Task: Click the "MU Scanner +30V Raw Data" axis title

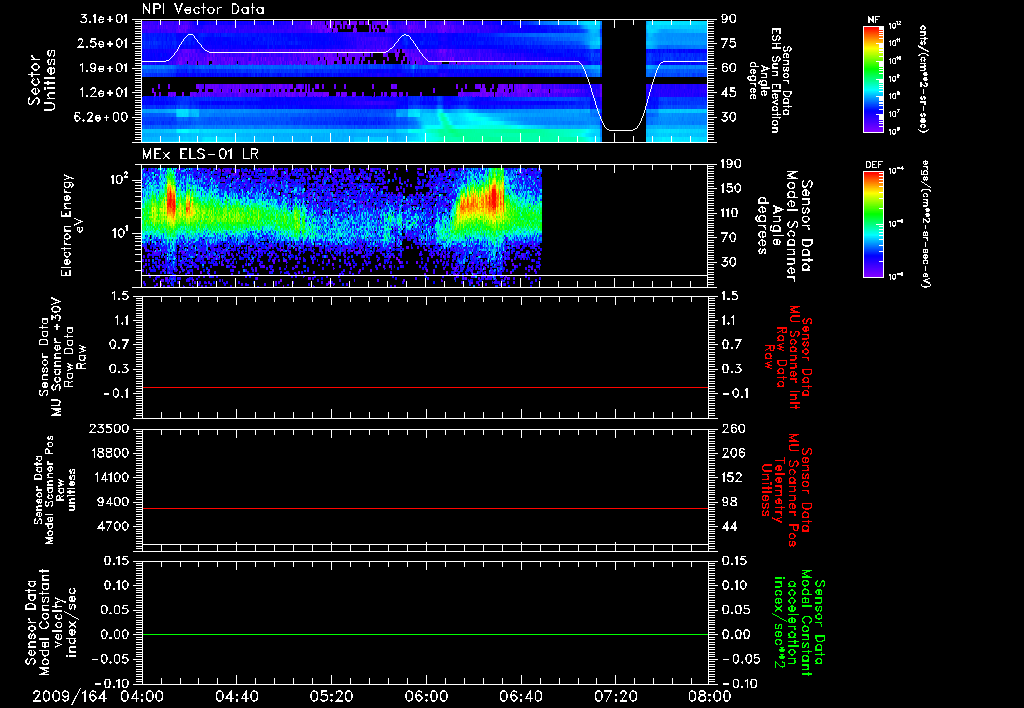Action: click(63, 357)
